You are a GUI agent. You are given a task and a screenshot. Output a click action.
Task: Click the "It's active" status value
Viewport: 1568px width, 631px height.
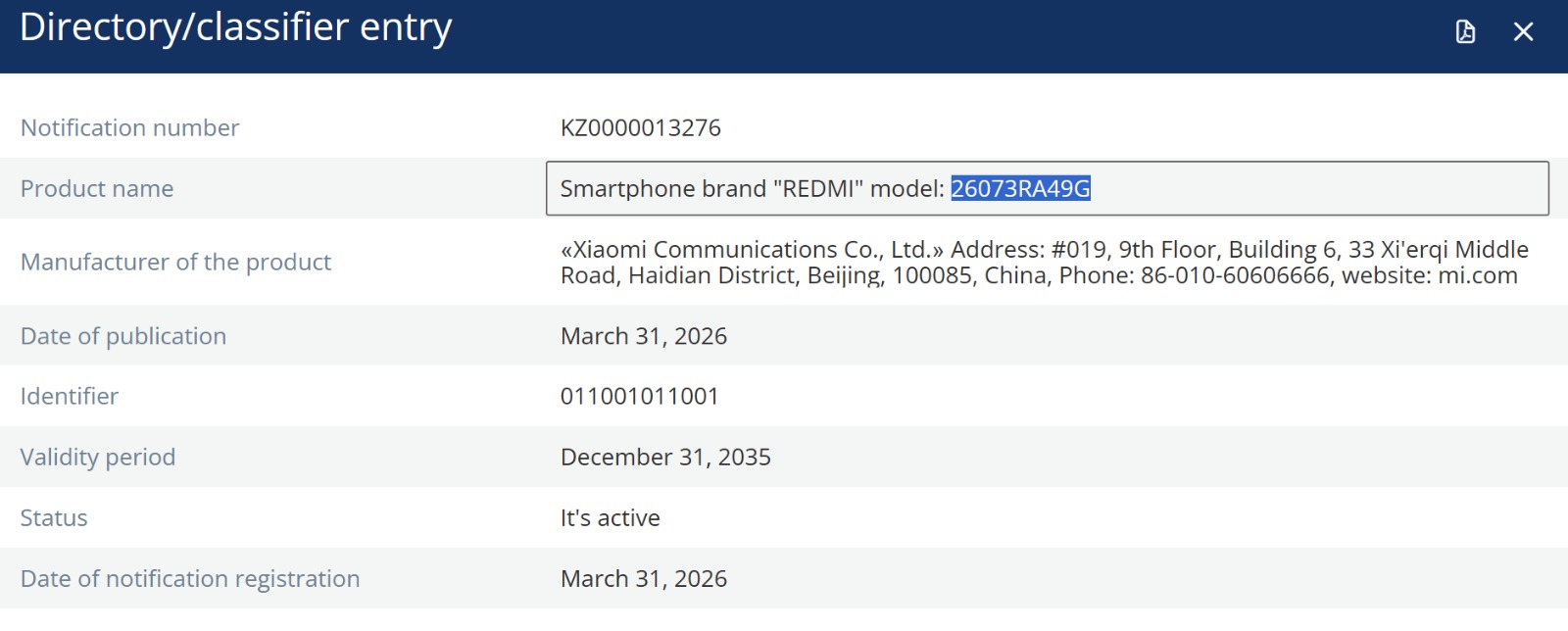(610, 518)
